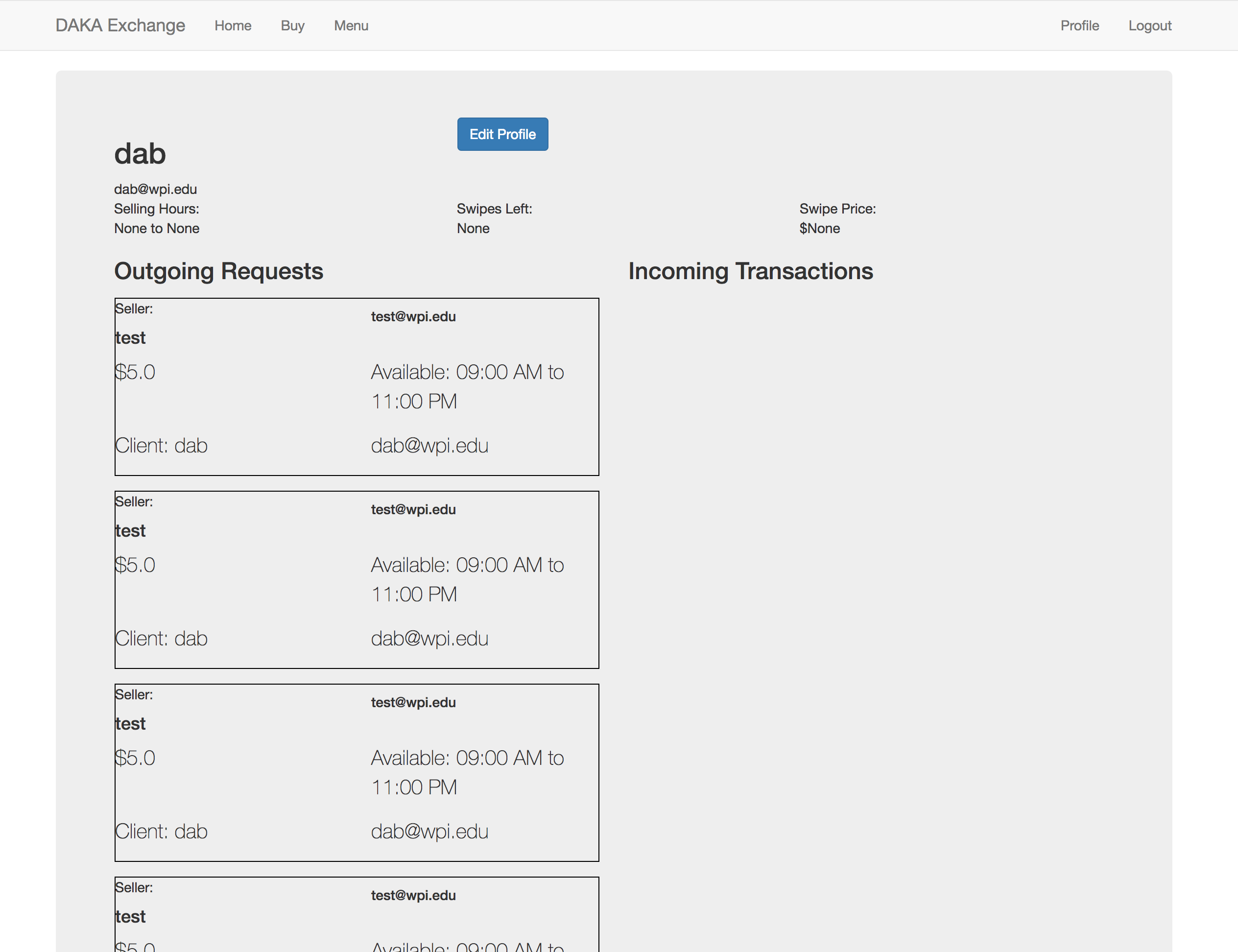Click the client email in the first request card

tap(429, 446)
